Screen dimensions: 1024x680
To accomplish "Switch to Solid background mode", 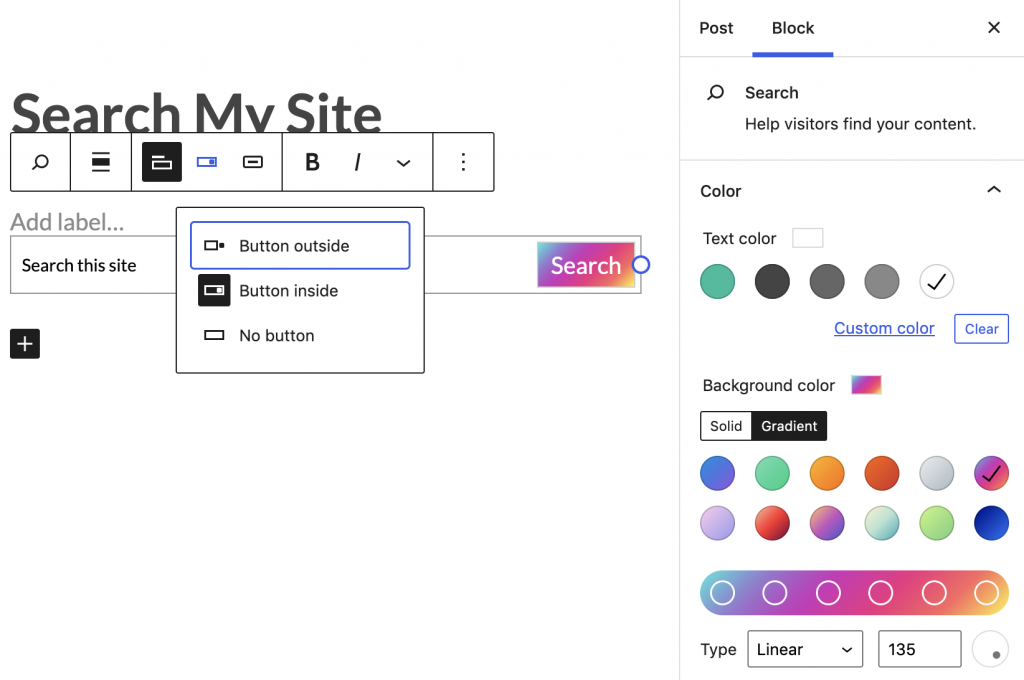I will tap(726, 426).
